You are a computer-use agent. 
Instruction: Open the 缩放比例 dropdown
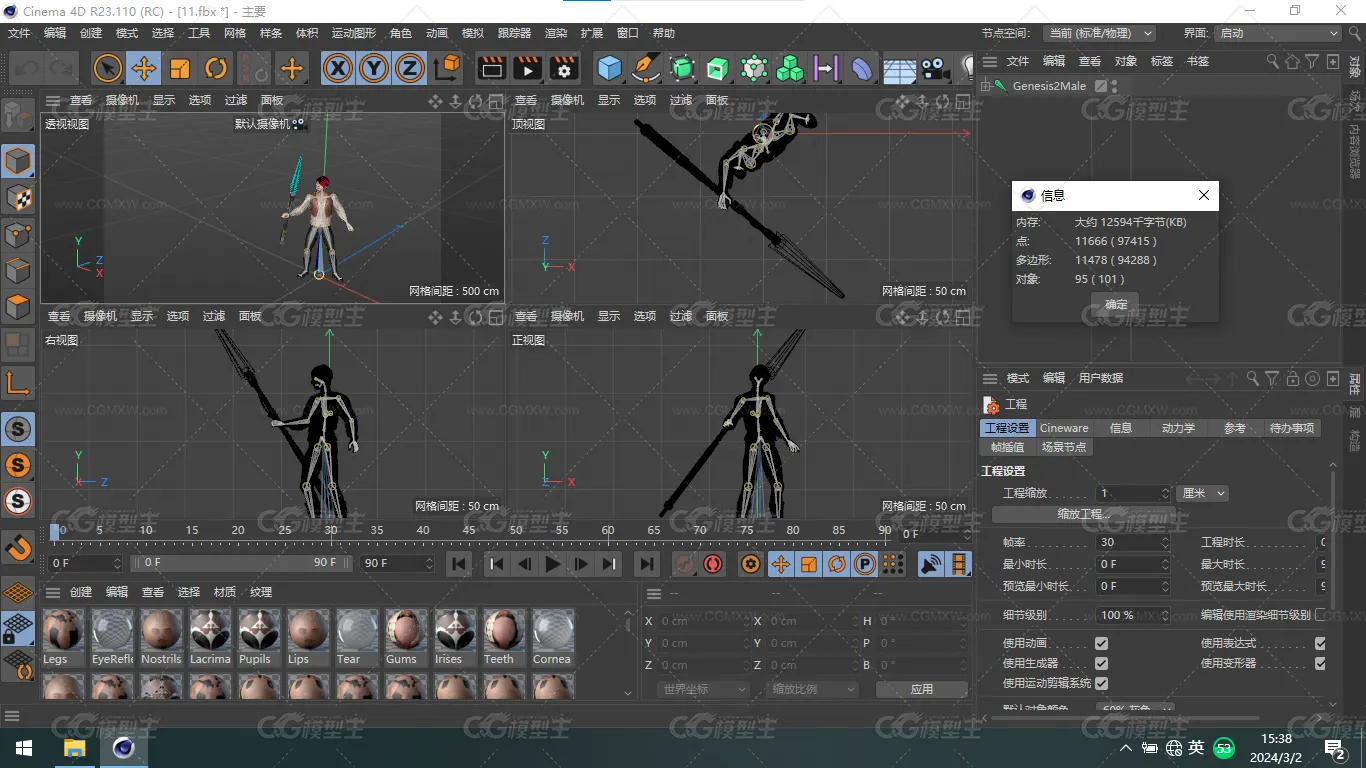814,689
